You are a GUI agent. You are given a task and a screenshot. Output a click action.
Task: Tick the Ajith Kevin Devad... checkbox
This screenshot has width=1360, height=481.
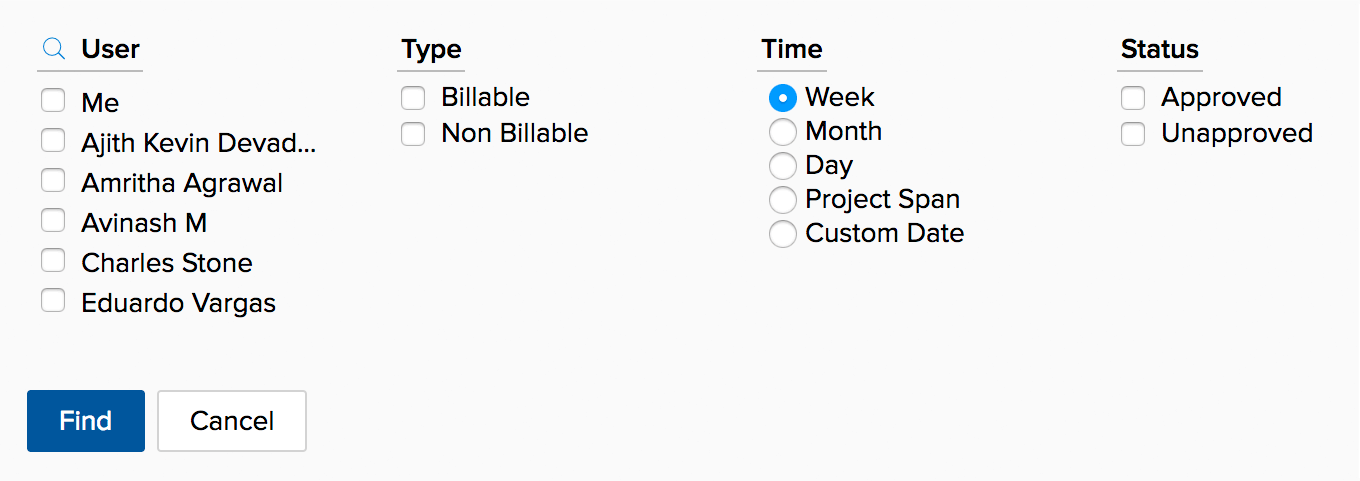click(53, 141)
